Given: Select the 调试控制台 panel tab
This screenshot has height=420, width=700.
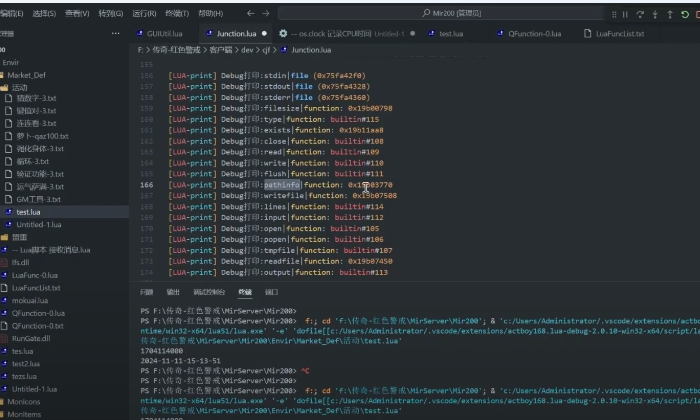Looking at the screenshot, I should pyautogui.click(x=208, y=292).
